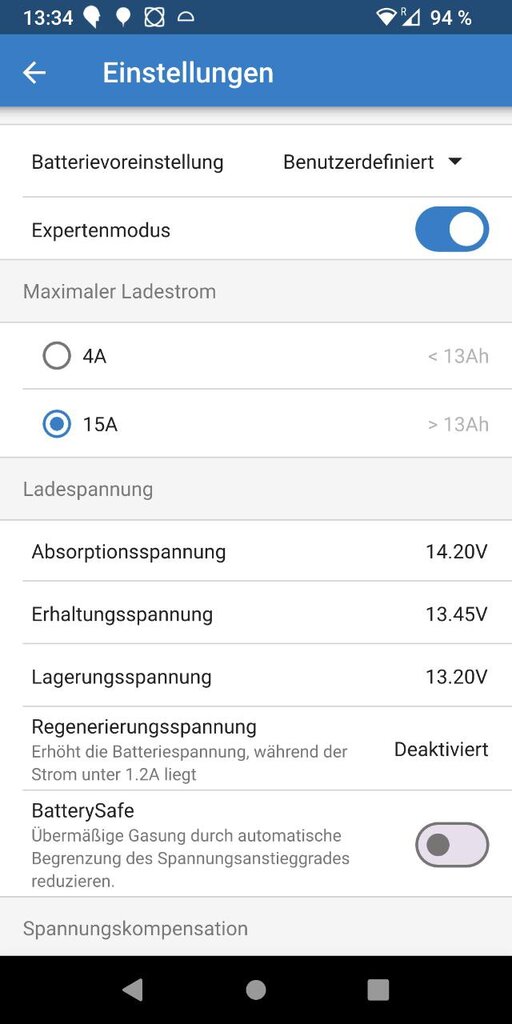Tap the first notification bulb icon
The image size is (512, 1024).
[92, 18]
